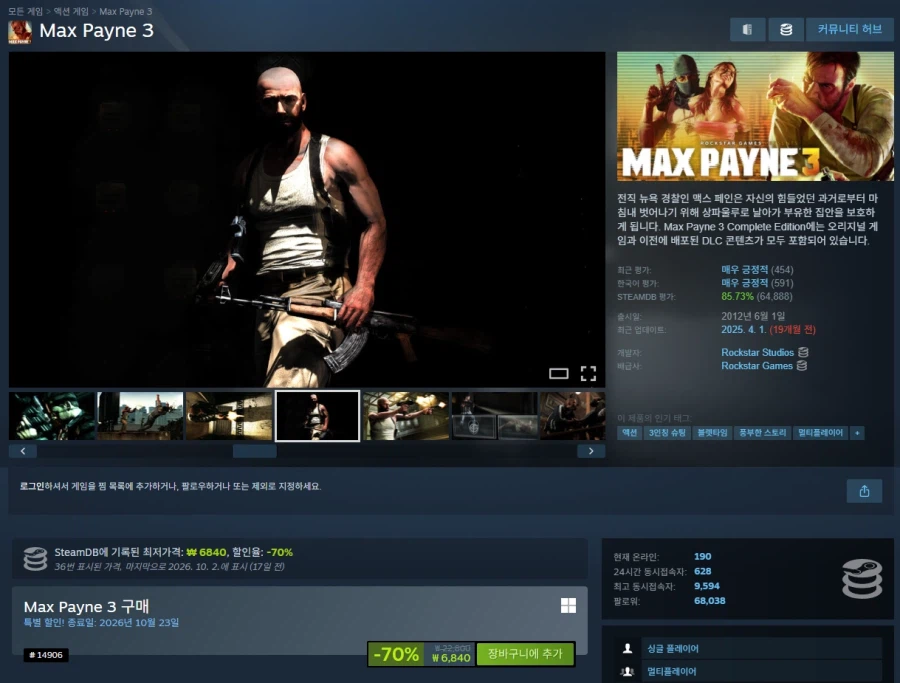Select the 멀티플레이어 tag
Viewport: 900px width, 683px height.
coord(821,433)
